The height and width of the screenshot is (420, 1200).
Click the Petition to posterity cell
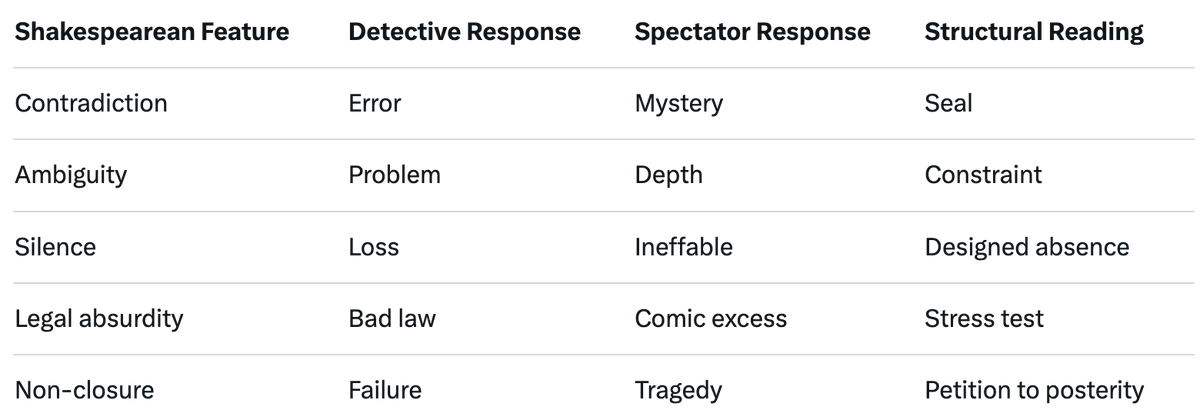pos(1034,390)
